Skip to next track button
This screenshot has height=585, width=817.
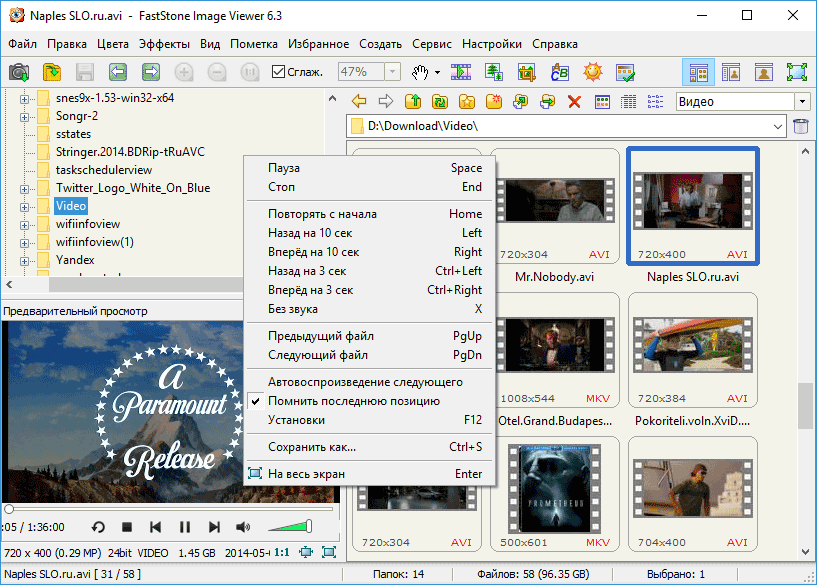click(214, 527)
